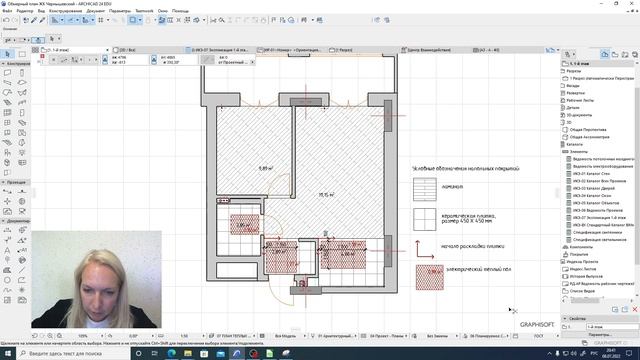Image resolution: width=640 pixels, height=360 pixels.
Task: Switch to the ИКЭ-07 Экспликация tab
Action: coord(220,50)
